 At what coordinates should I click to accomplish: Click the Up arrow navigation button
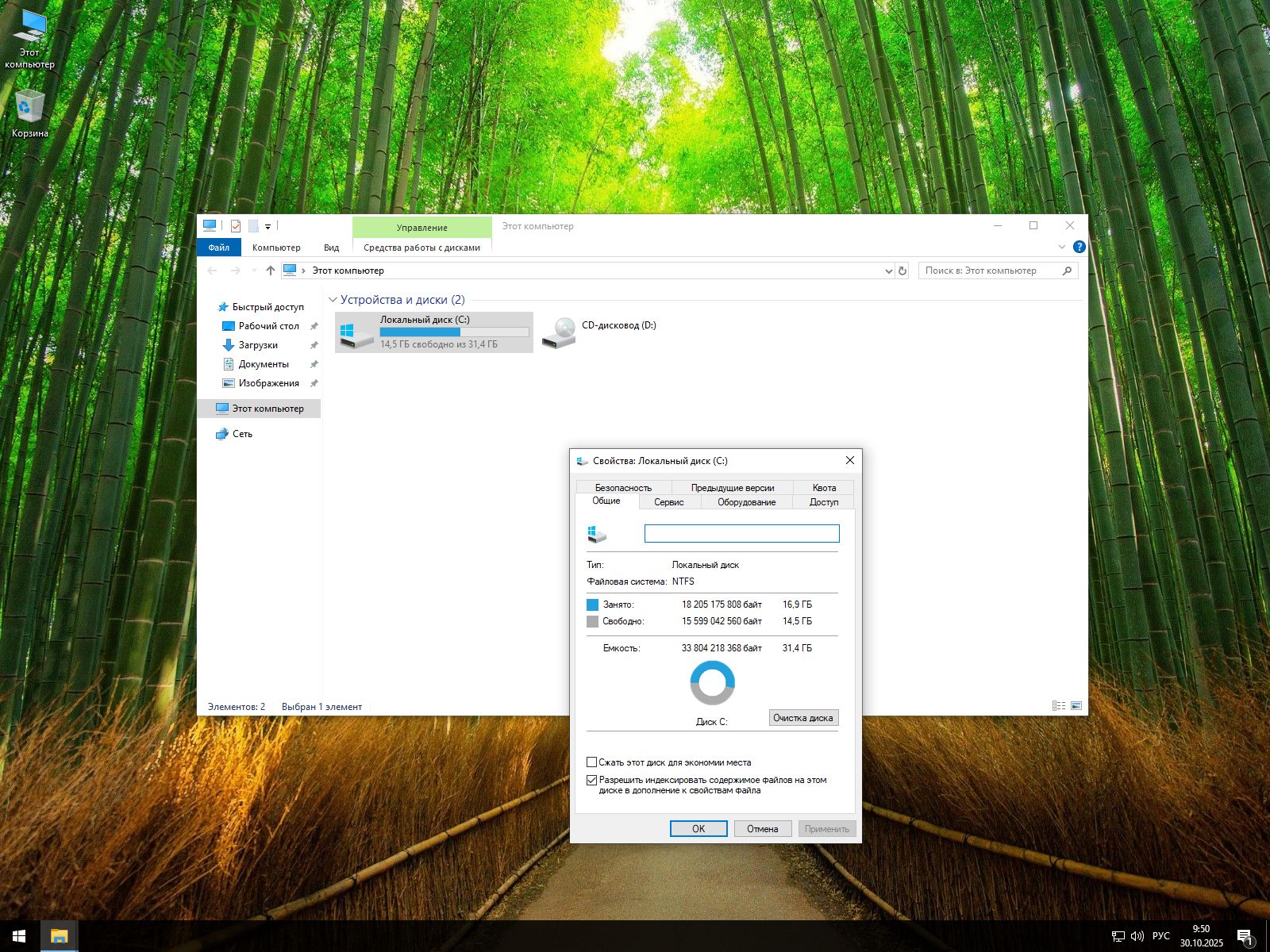point(271,271)
